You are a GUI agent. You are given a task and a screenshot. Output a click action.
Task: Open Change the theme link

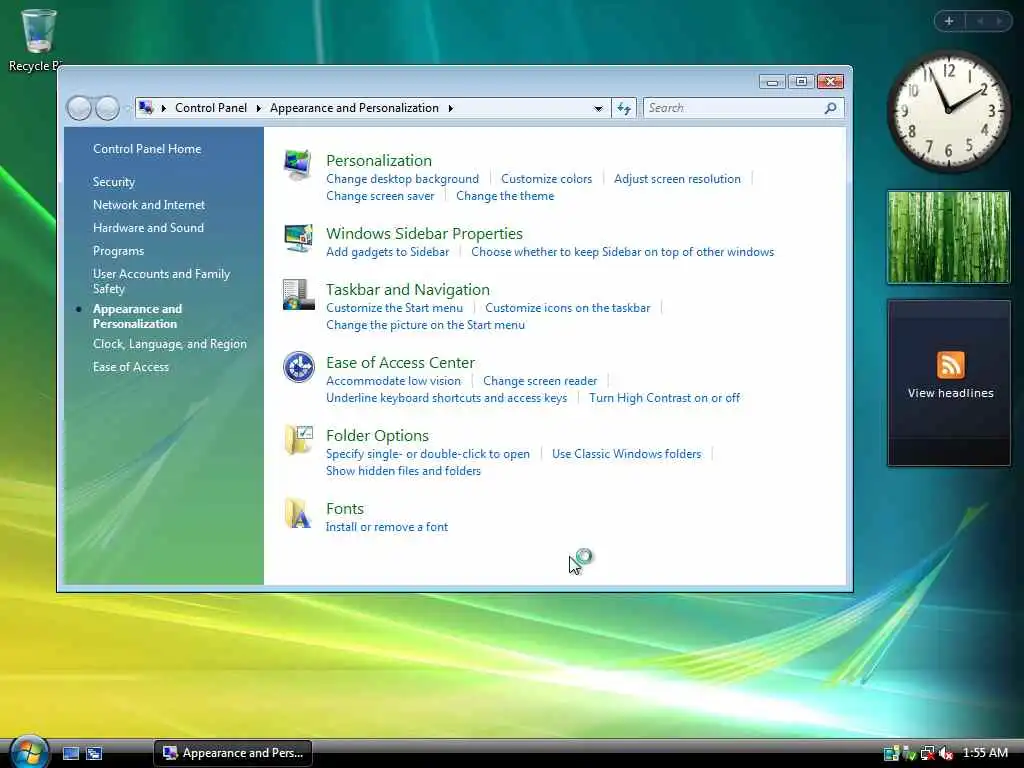[505, 196]
